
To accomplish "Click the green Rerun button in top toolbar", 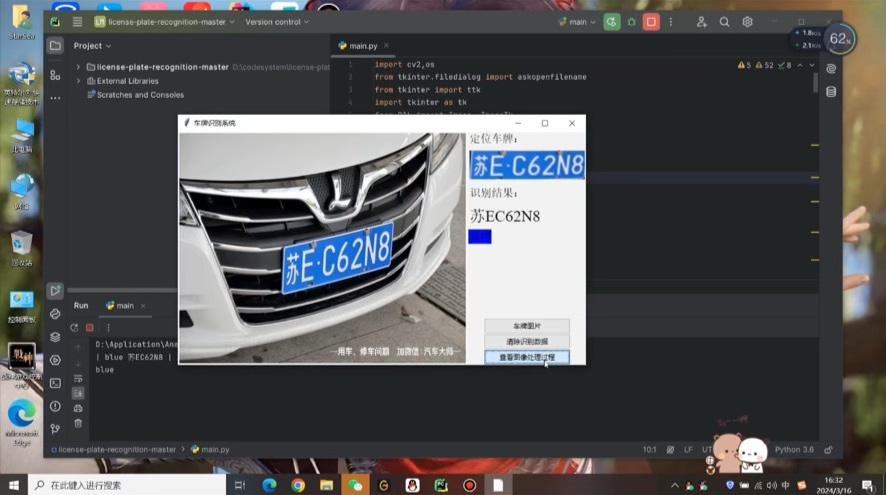I will (611, 22).
